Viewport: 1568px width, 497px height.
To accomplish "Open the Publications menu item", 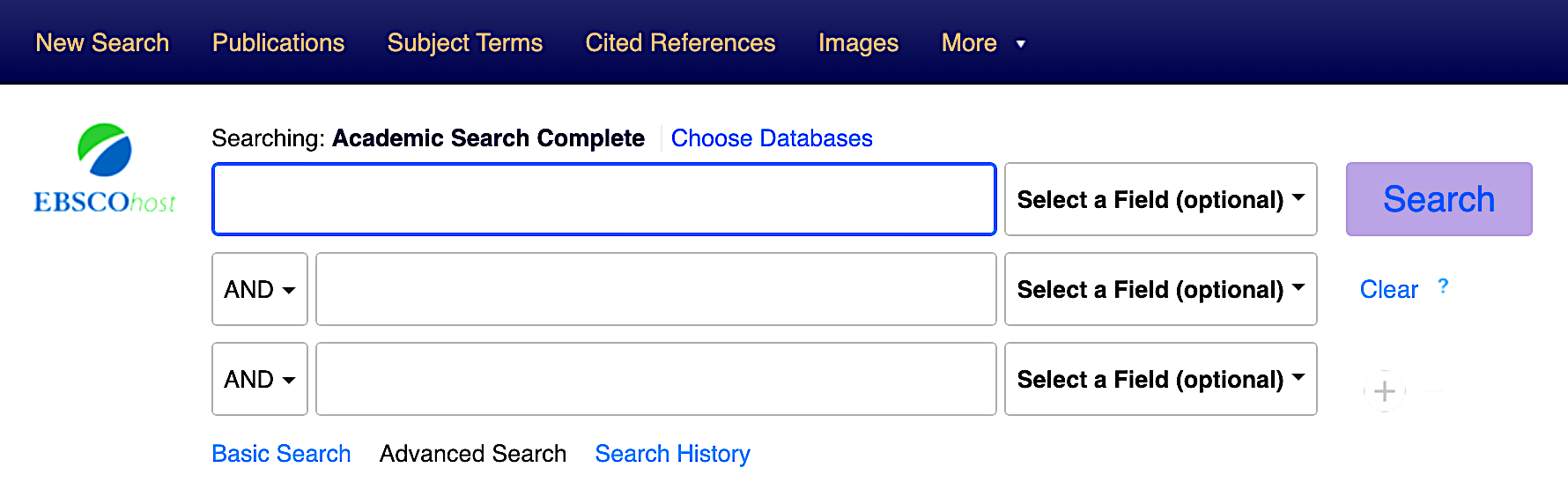I will [278, 43].
